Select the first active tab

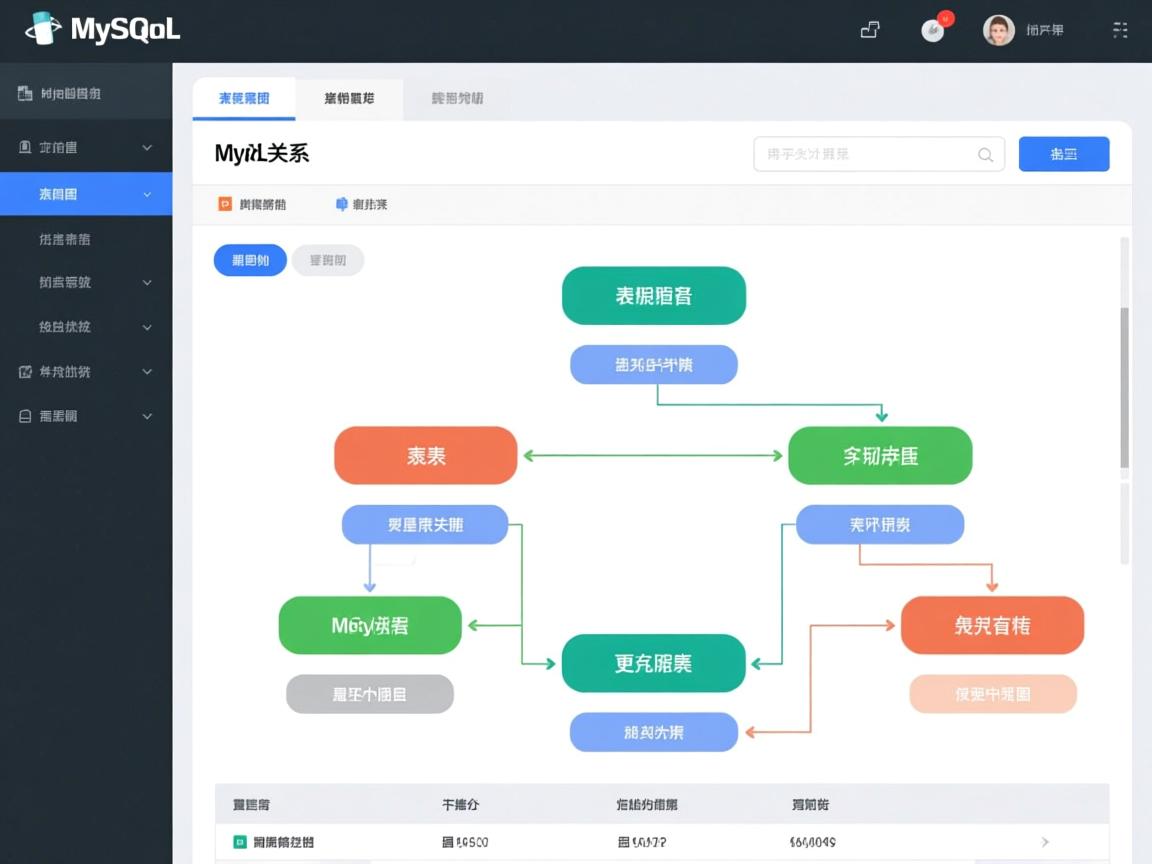(x=243, y=98)
